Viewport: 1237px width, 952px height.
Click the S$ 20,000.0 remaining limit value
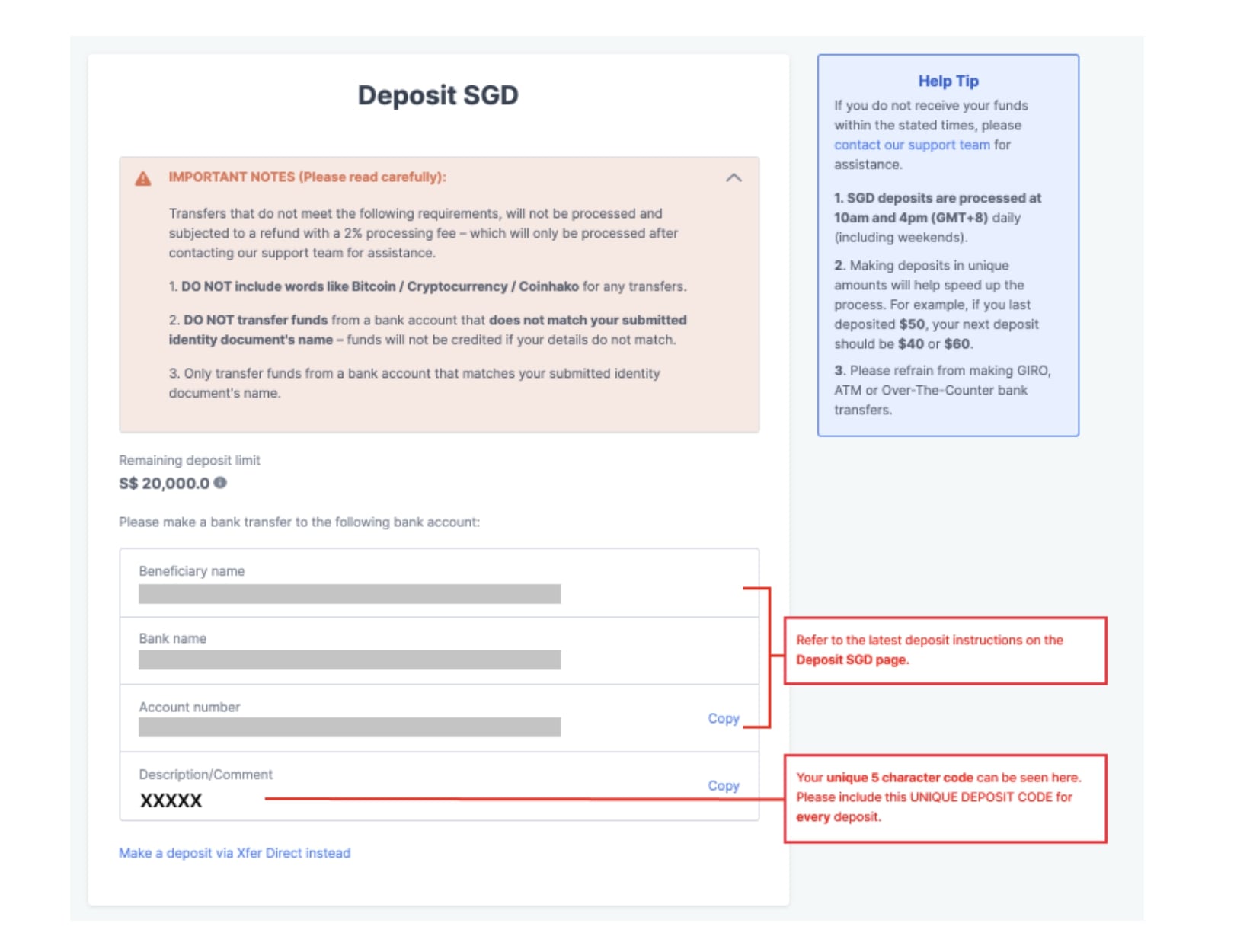pyautogui.click(x=164, y=483)
